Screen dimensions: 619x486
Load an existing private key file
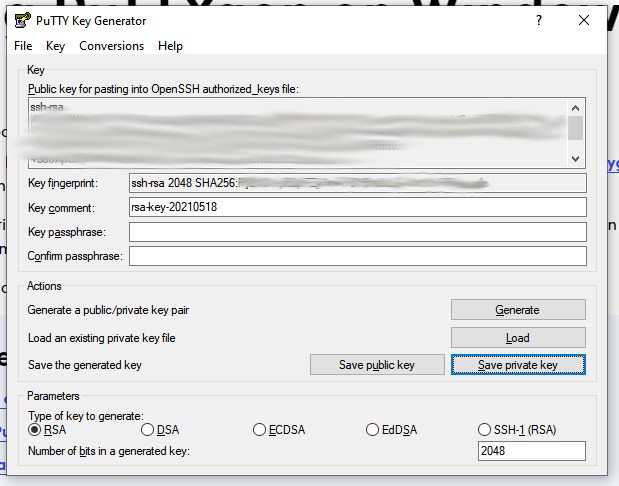click(518, 338)
